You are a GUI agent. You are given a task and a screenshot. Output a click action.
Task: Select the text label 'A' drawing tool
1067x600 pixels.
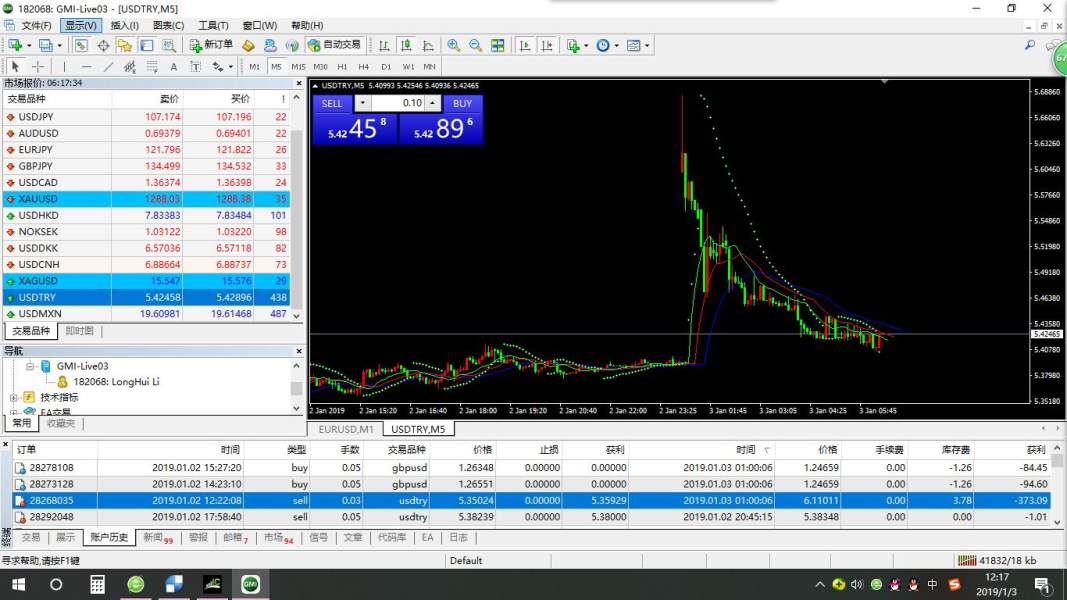(x=173, y=67)
